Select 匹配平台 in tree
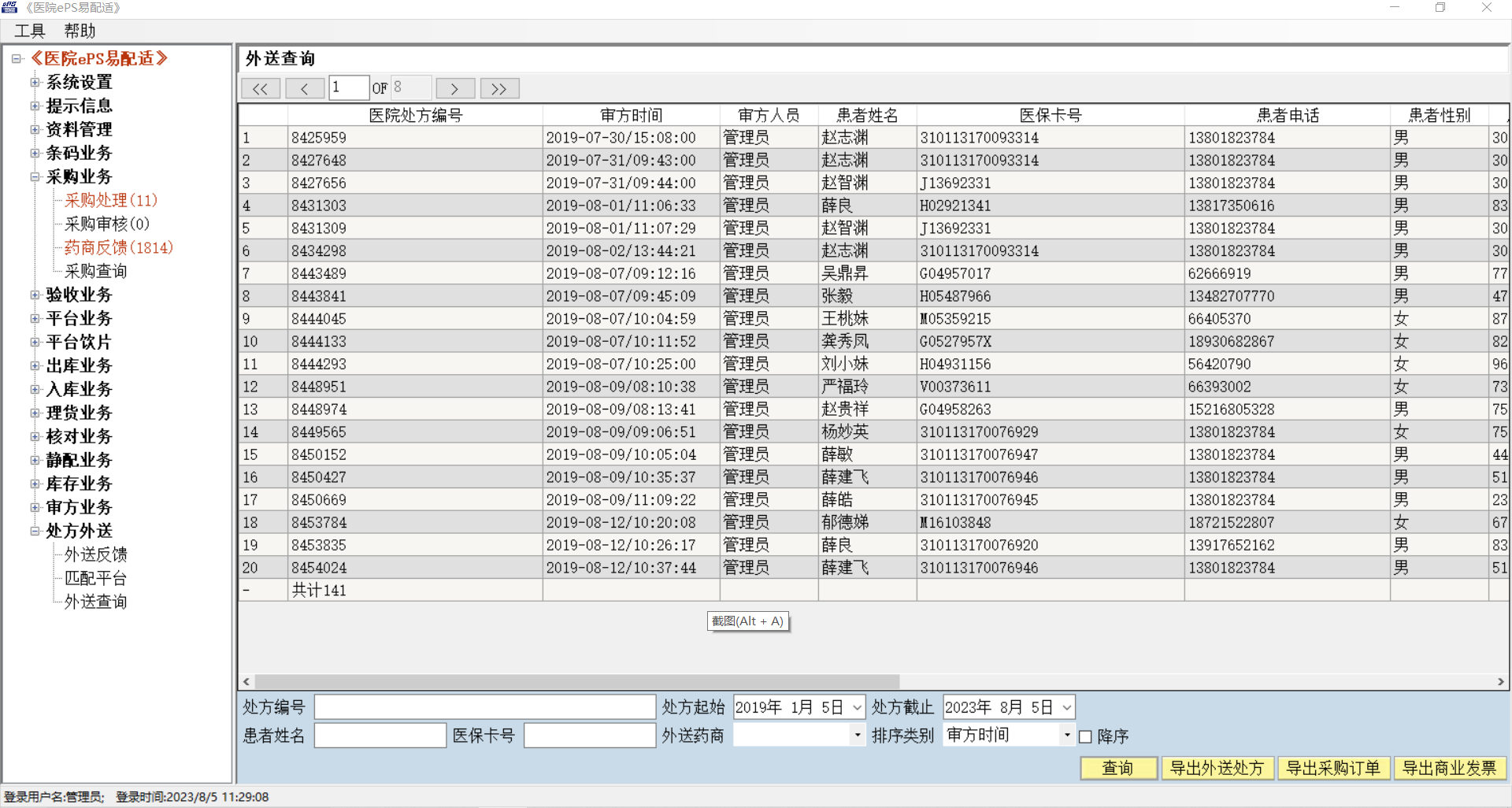 pyautogui.click(x=95, y=578)
